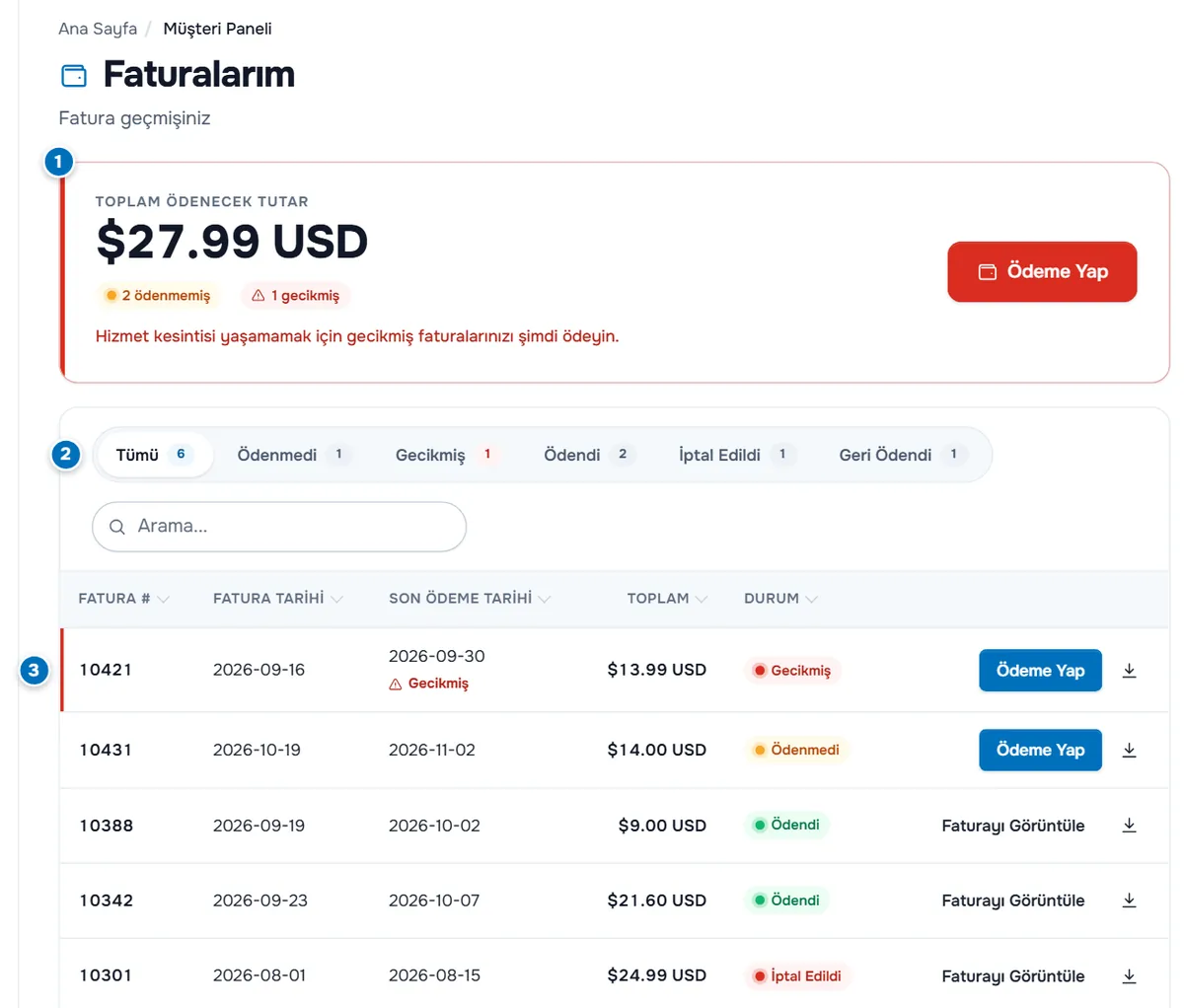Open Faturayı Görüntüle for invoice 10342
Screen dimensions: 1184x1008
[1013, 900]
